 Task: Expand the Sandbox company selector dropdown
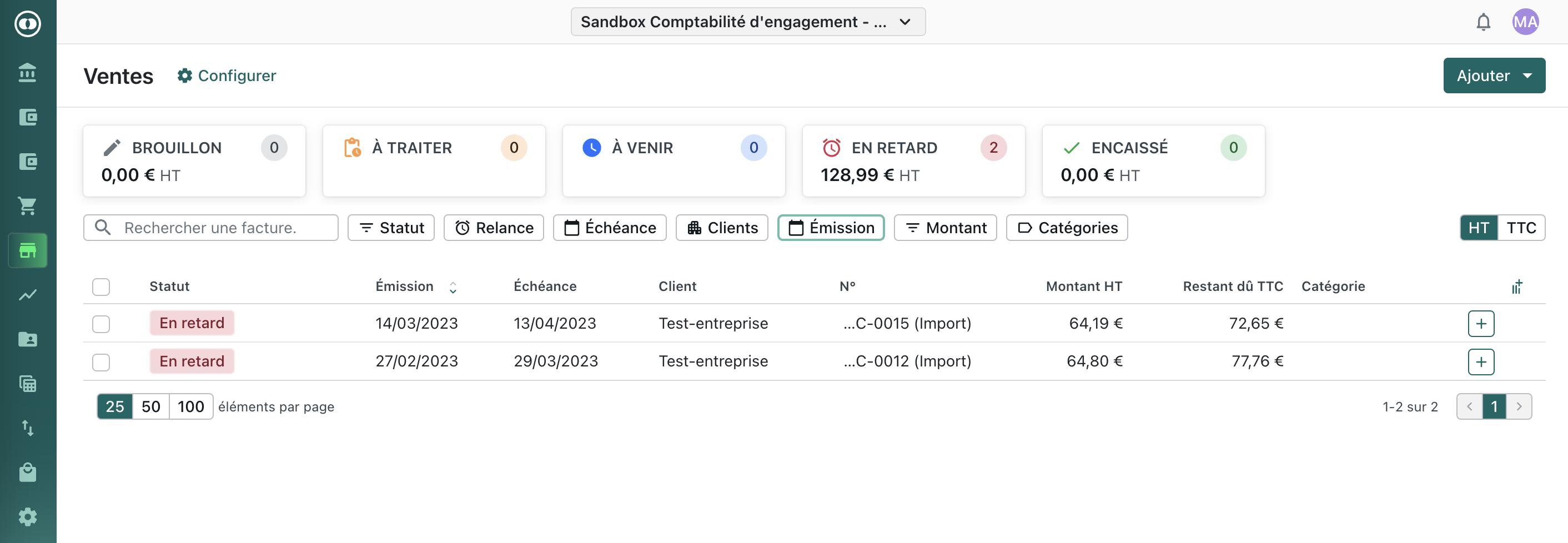[748, 22]
